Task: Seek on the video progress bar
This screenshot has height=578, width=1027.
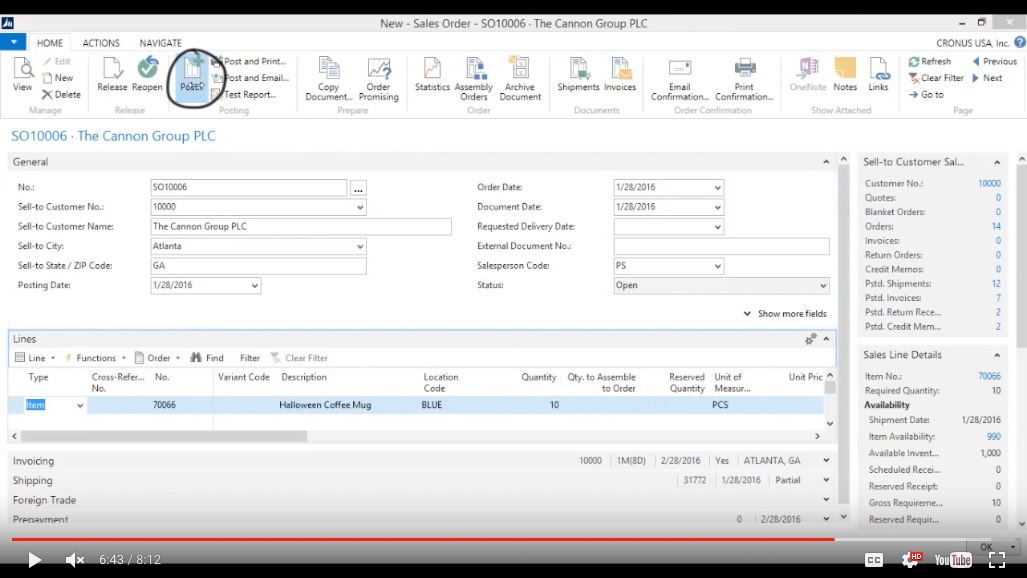Action: coord(514,539)
